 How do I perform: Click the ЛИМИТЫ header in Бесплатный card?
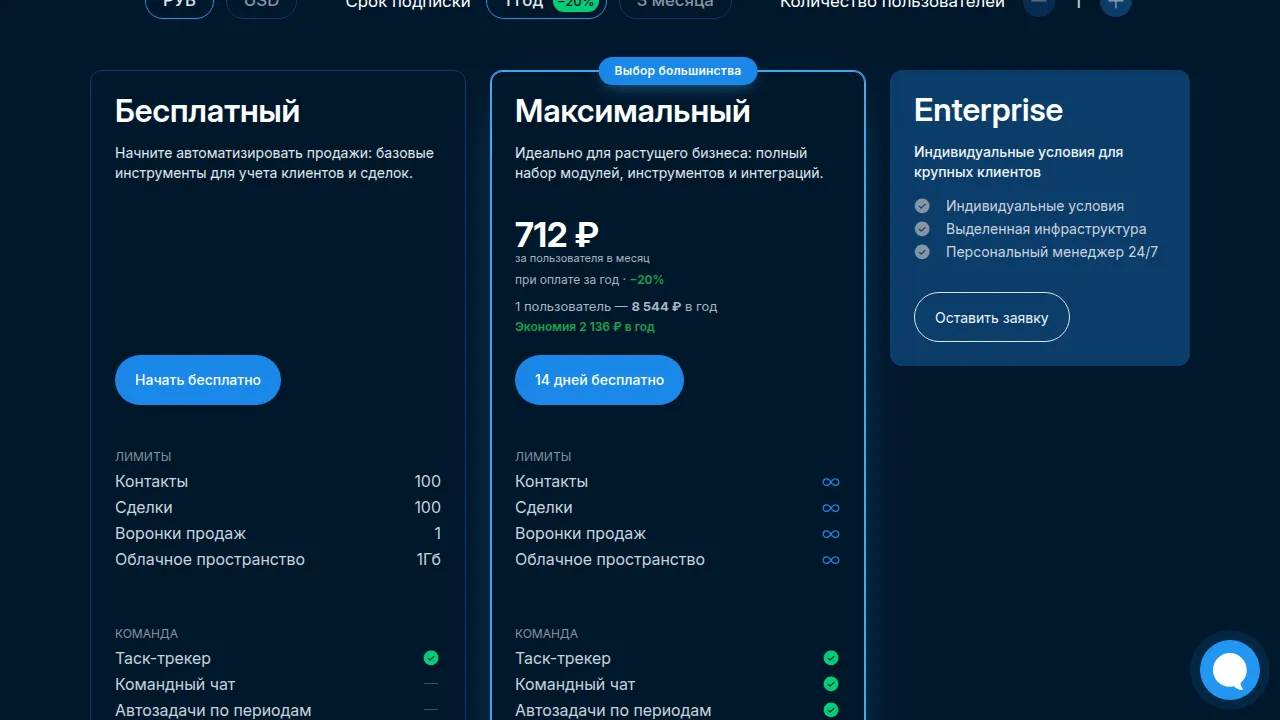[143, 457]
